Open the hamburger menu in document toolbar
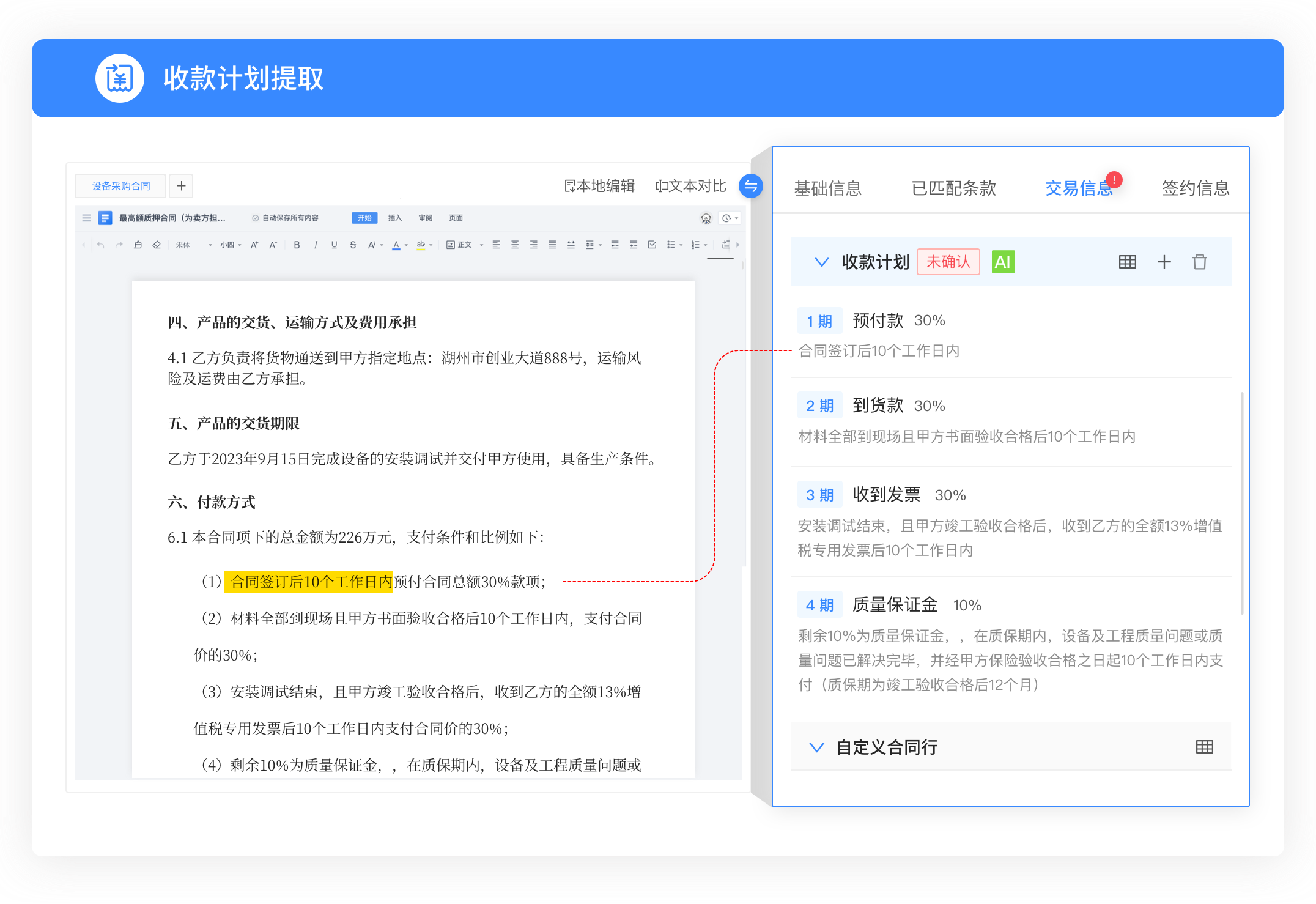The image size is (1316, 904). coord(86,218)
